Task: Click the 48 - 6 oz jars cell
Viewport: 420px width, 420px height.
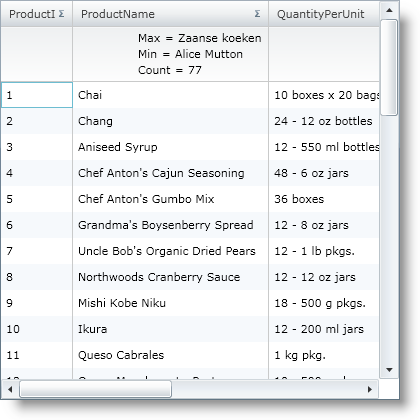Action: click(x=324, y=173)
